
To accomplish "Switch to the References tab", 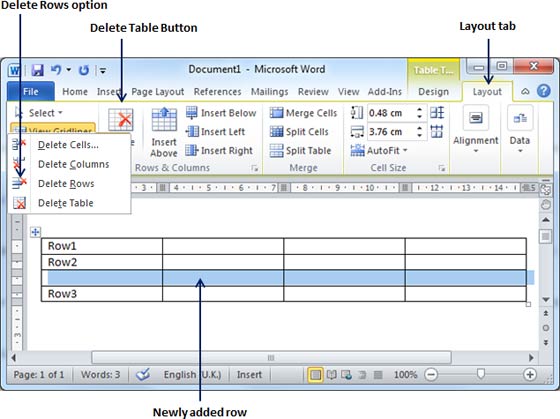I will pos(218,92).
